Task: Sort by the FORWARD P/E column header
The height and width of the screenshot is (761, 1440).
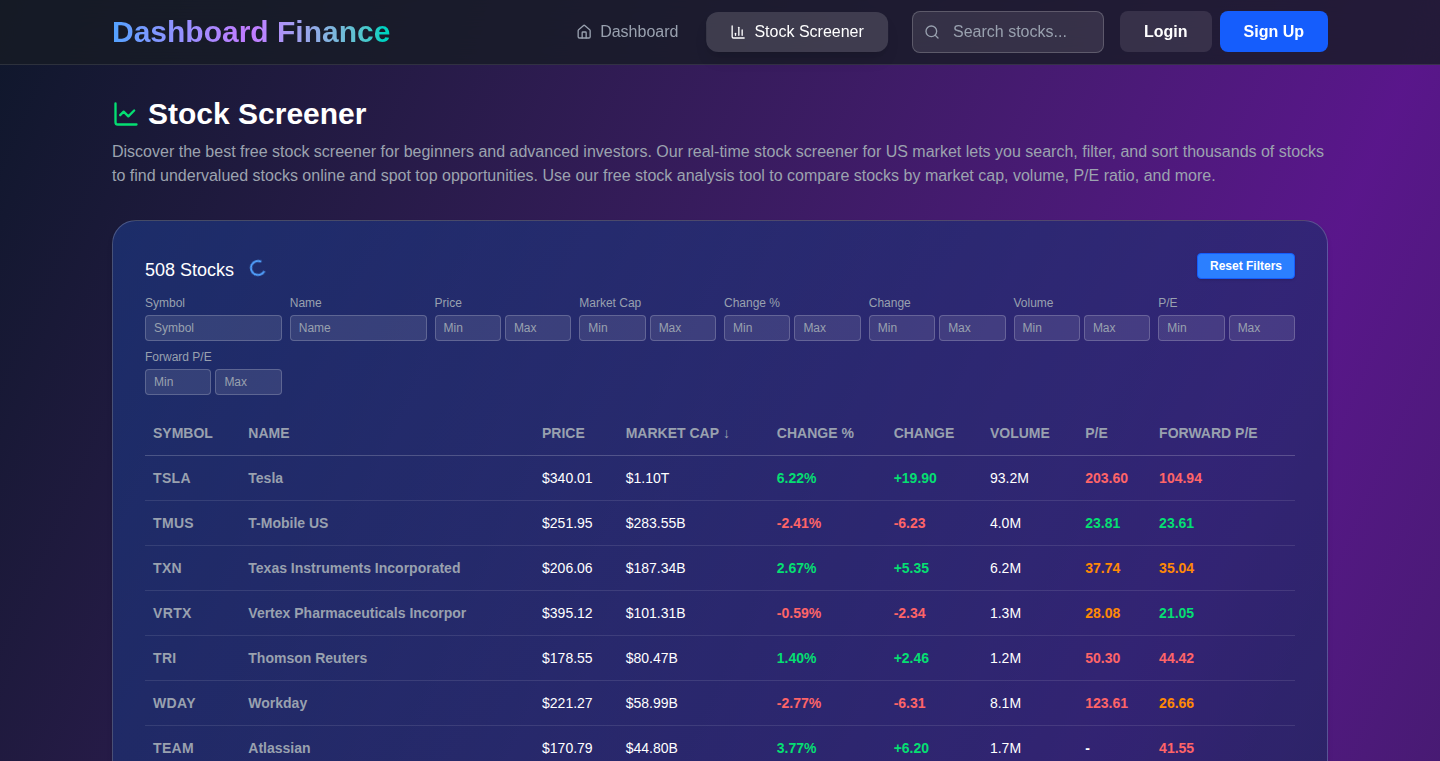Action: click(1208, 433)
